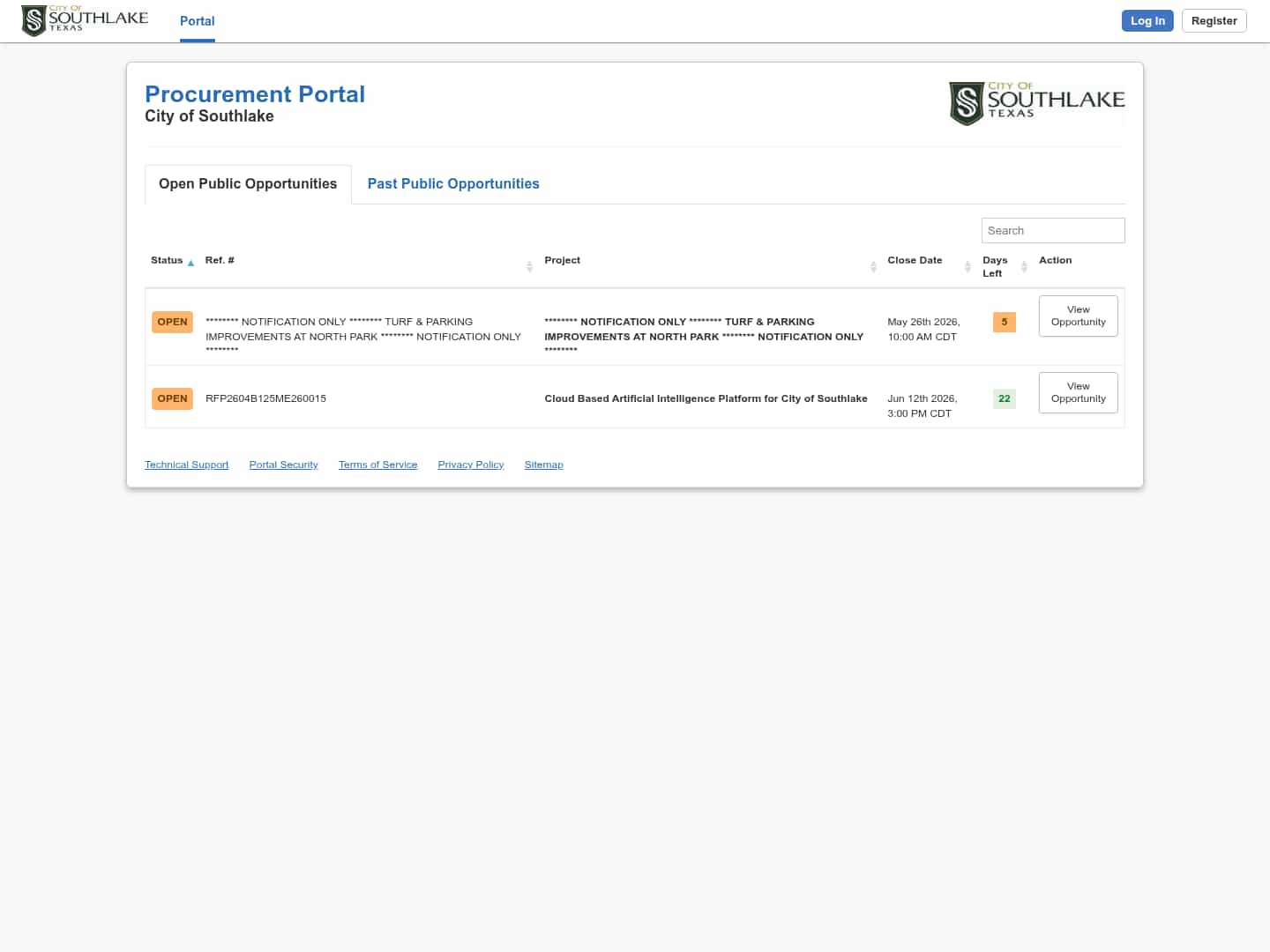Click project title Cloud Based Artificial Intelligence Platform
Screen dimensions: 1270x952
point(706,398)
